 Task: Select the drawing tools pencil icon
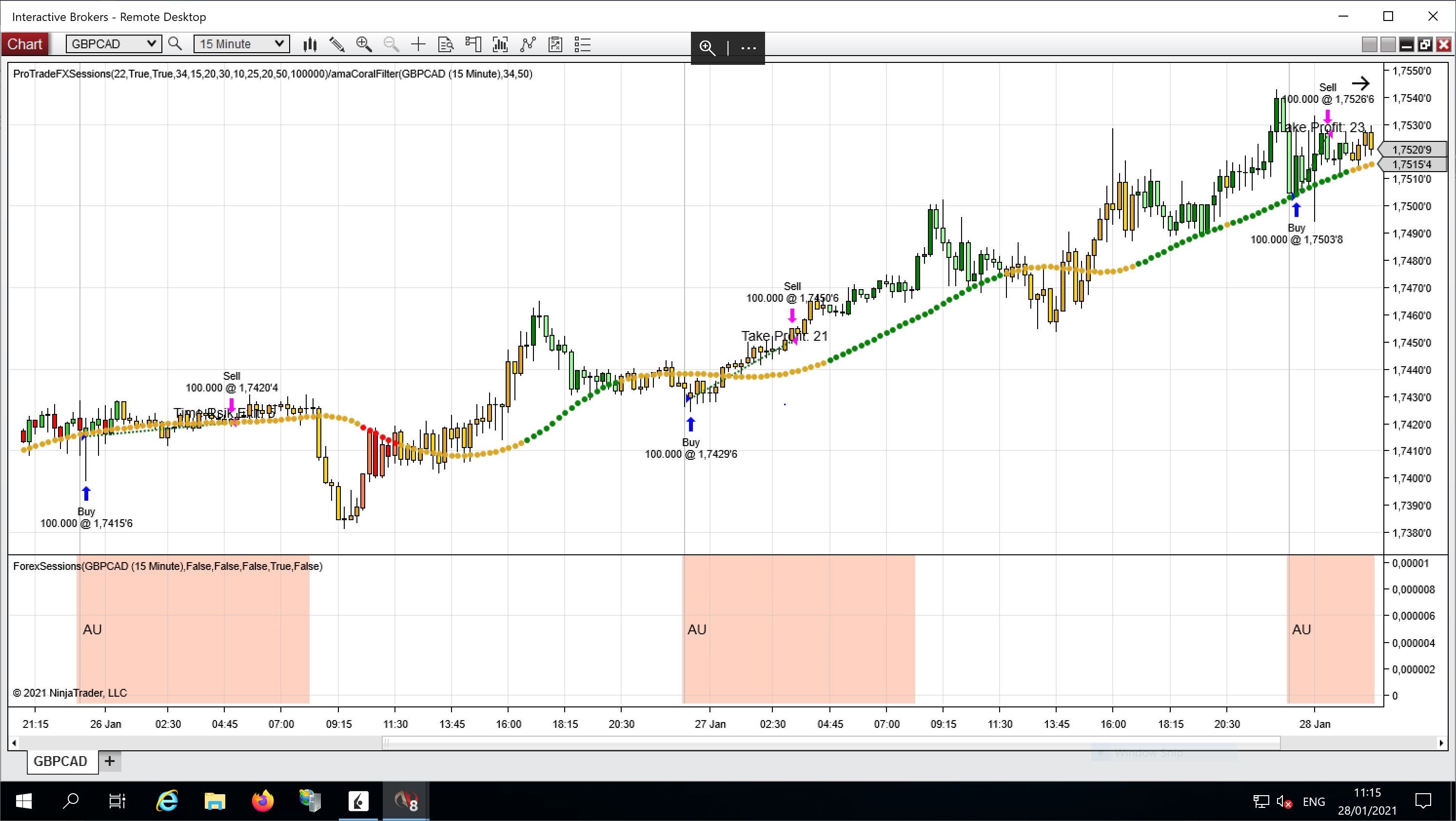337,45
